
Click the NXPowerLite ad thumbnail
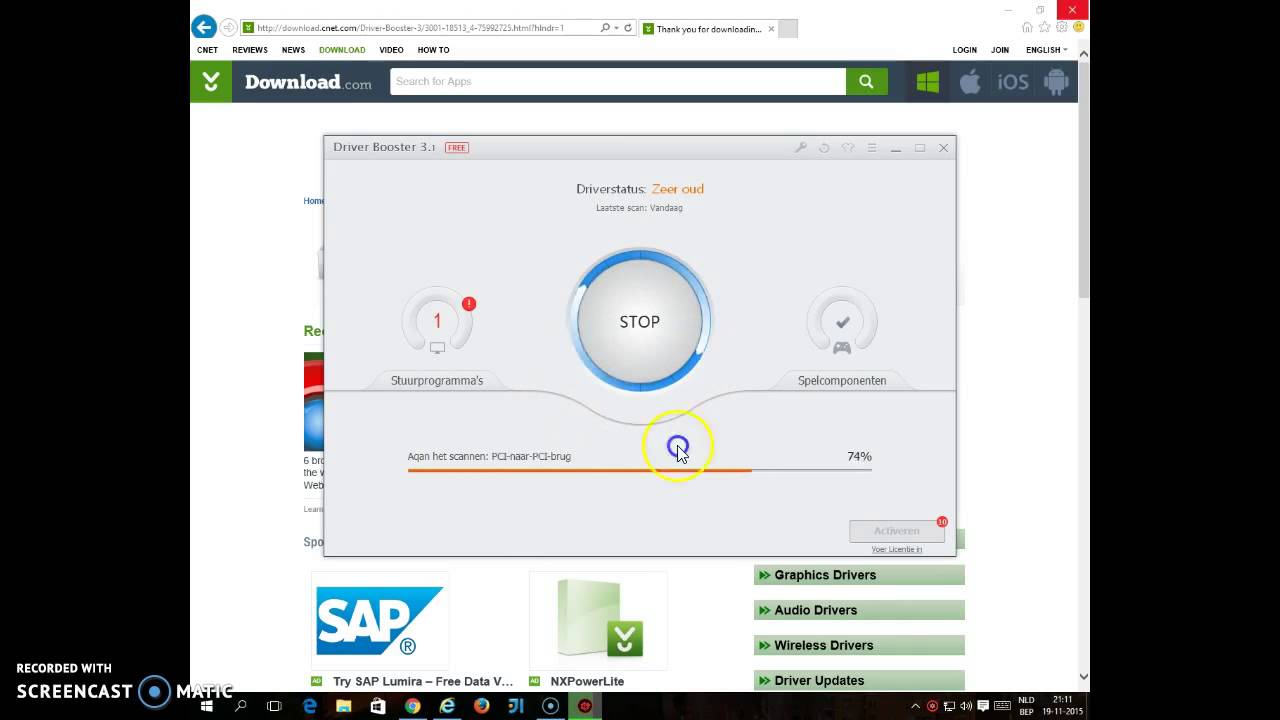(x=598, y=621)
